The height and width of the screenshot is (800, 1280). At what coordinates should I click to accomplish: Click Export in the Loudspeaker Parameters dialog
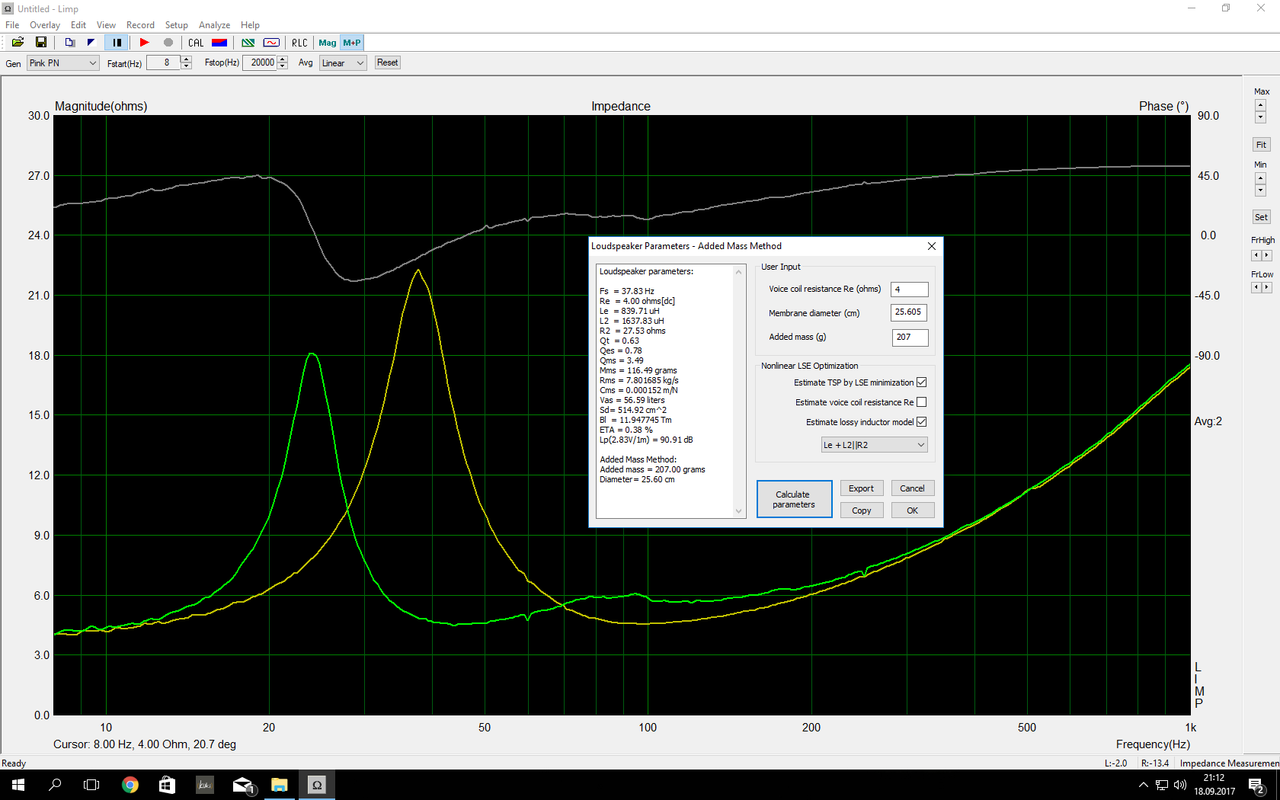(x=861, y=488)
